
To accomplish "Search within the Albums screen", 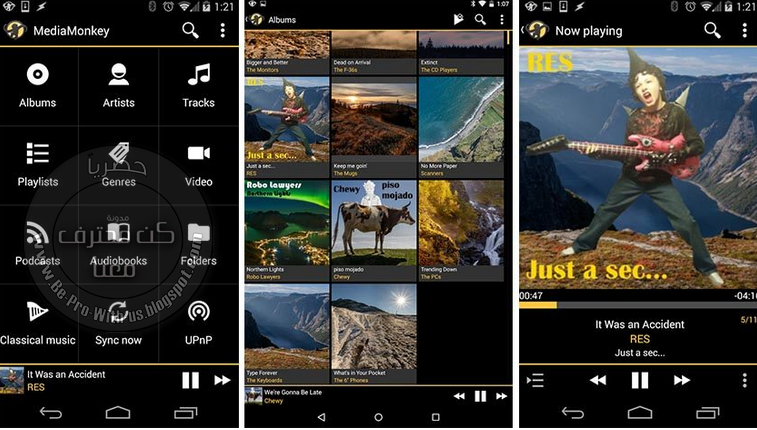I will (x=480, y=19).
